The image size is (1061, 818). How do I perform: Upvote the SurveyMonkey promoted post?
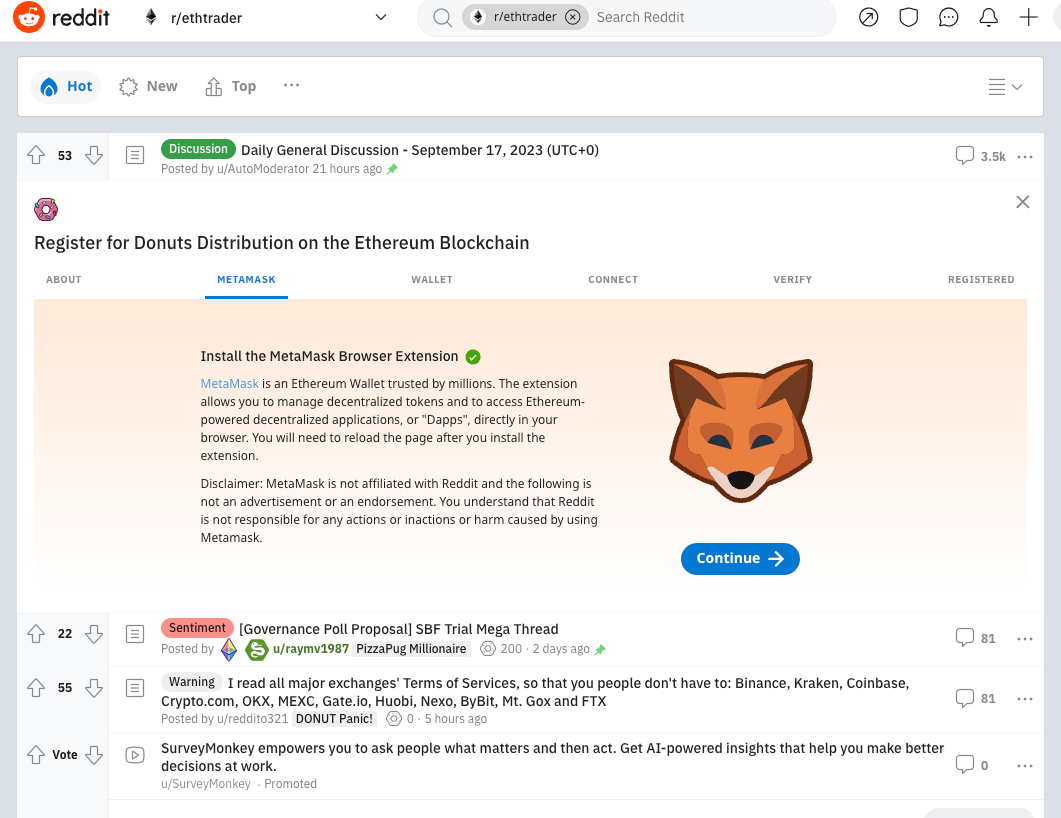click(x=36, y=755)
